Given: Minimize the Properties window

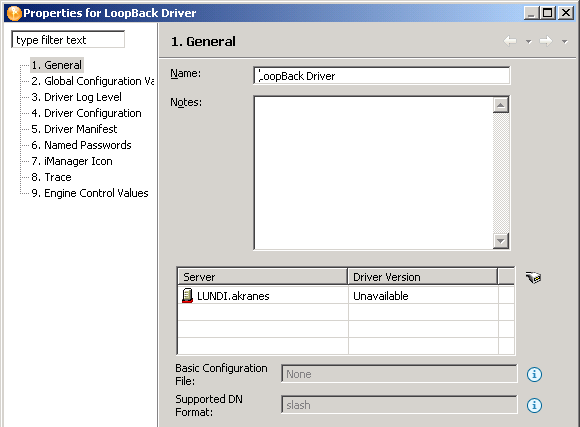Looking at the screenshot, I should click(x=531, y=13).
